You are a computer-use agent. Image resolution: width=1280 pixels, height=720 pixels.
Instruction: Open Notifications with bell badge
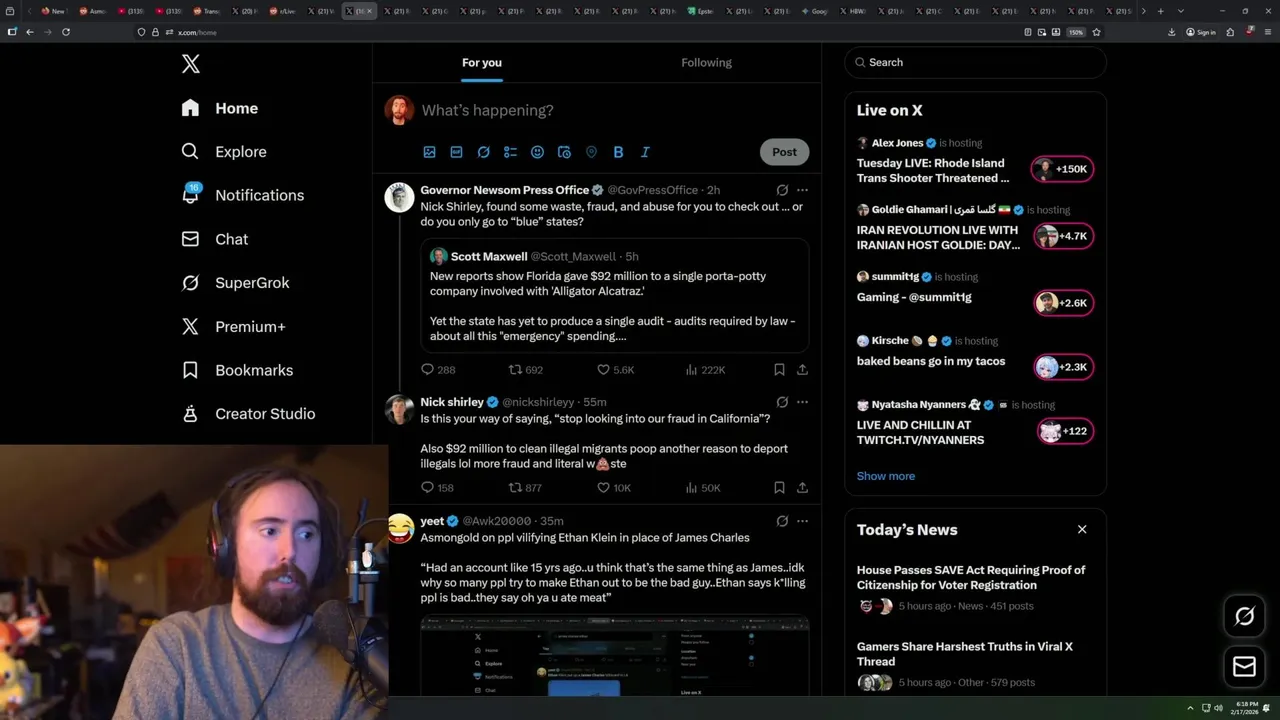coord(243,195)
